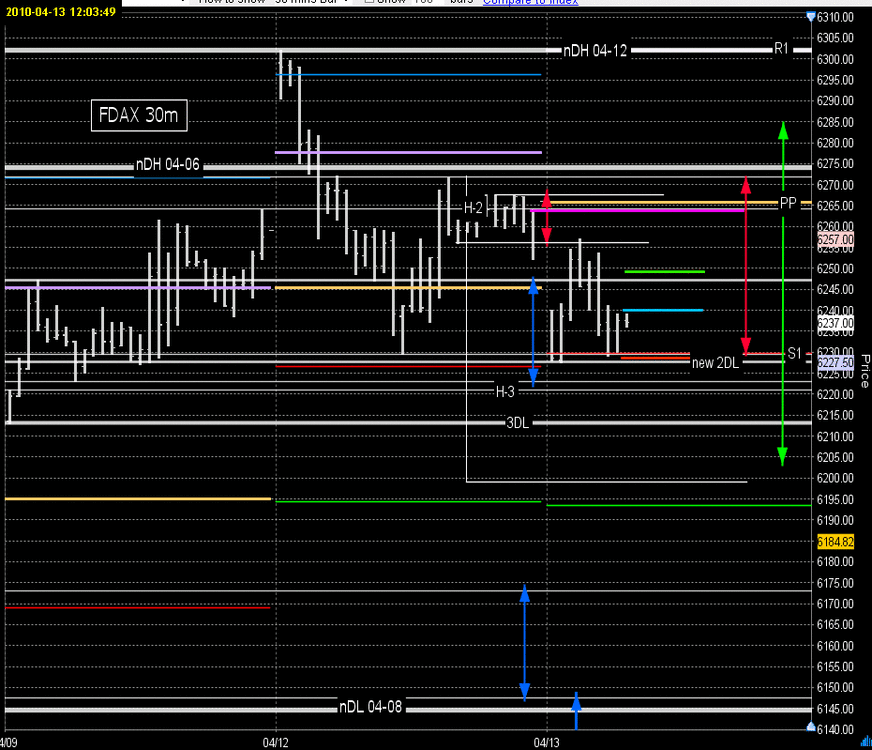The height and width of the screenshot is (750, 872).
Task: Click the H-2 annotation label
Action: coord(473,208)
